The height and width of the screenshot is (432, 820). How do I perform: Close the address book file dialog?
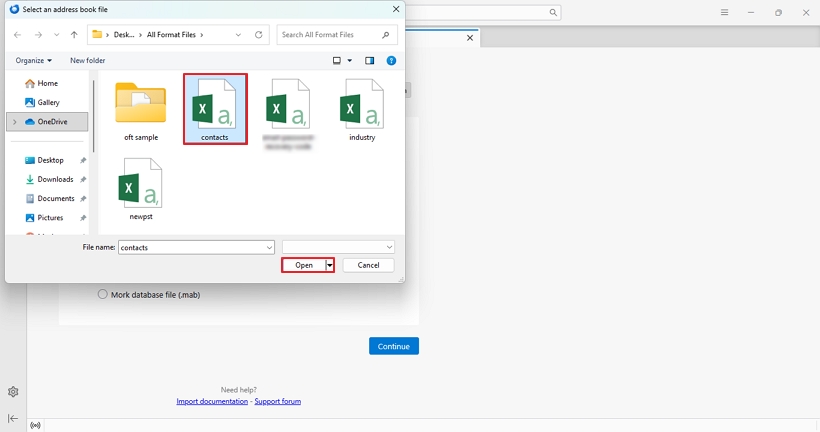(396, 9)
